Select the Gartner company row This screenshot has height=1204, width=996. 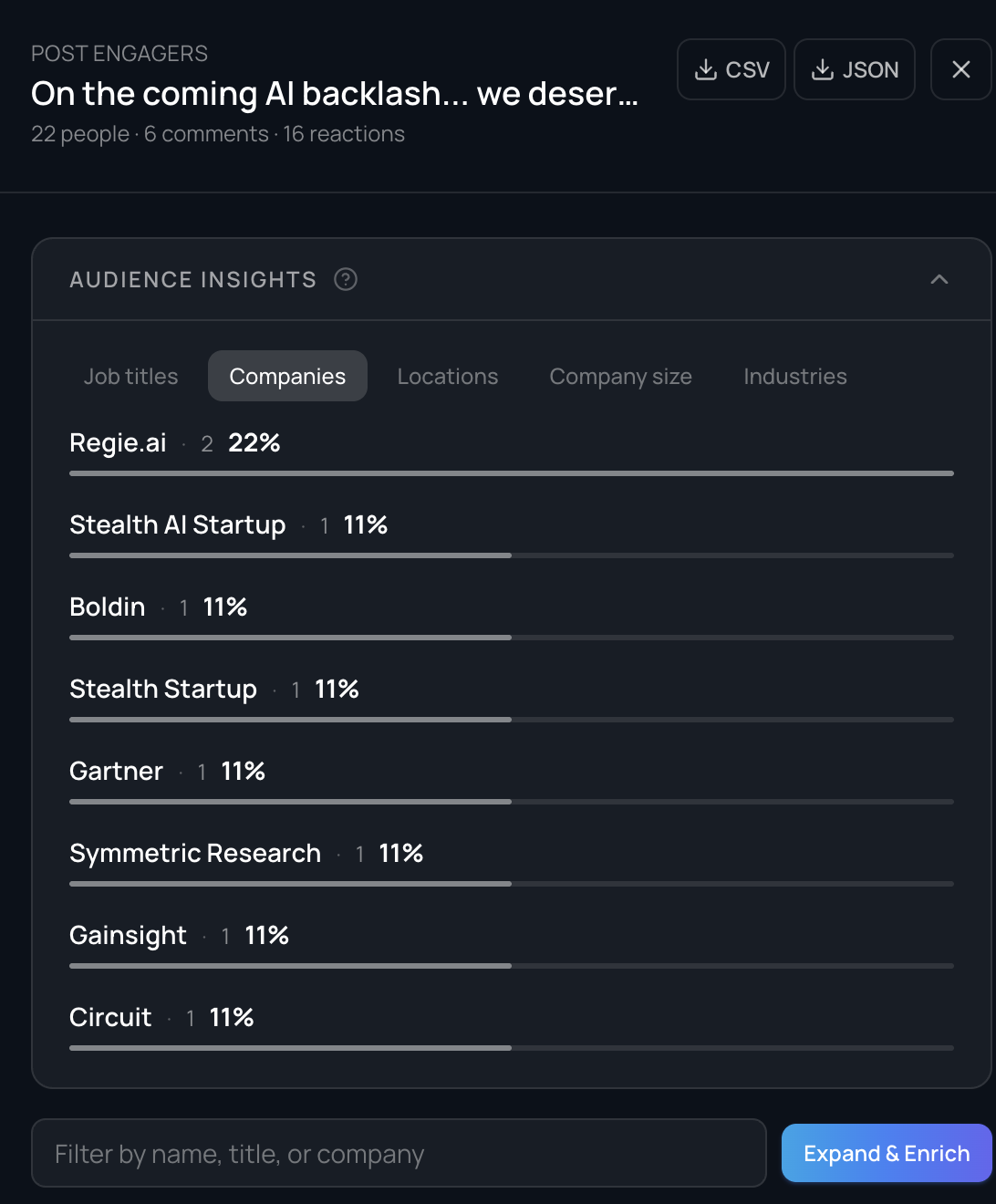click(x=116, y=771)
